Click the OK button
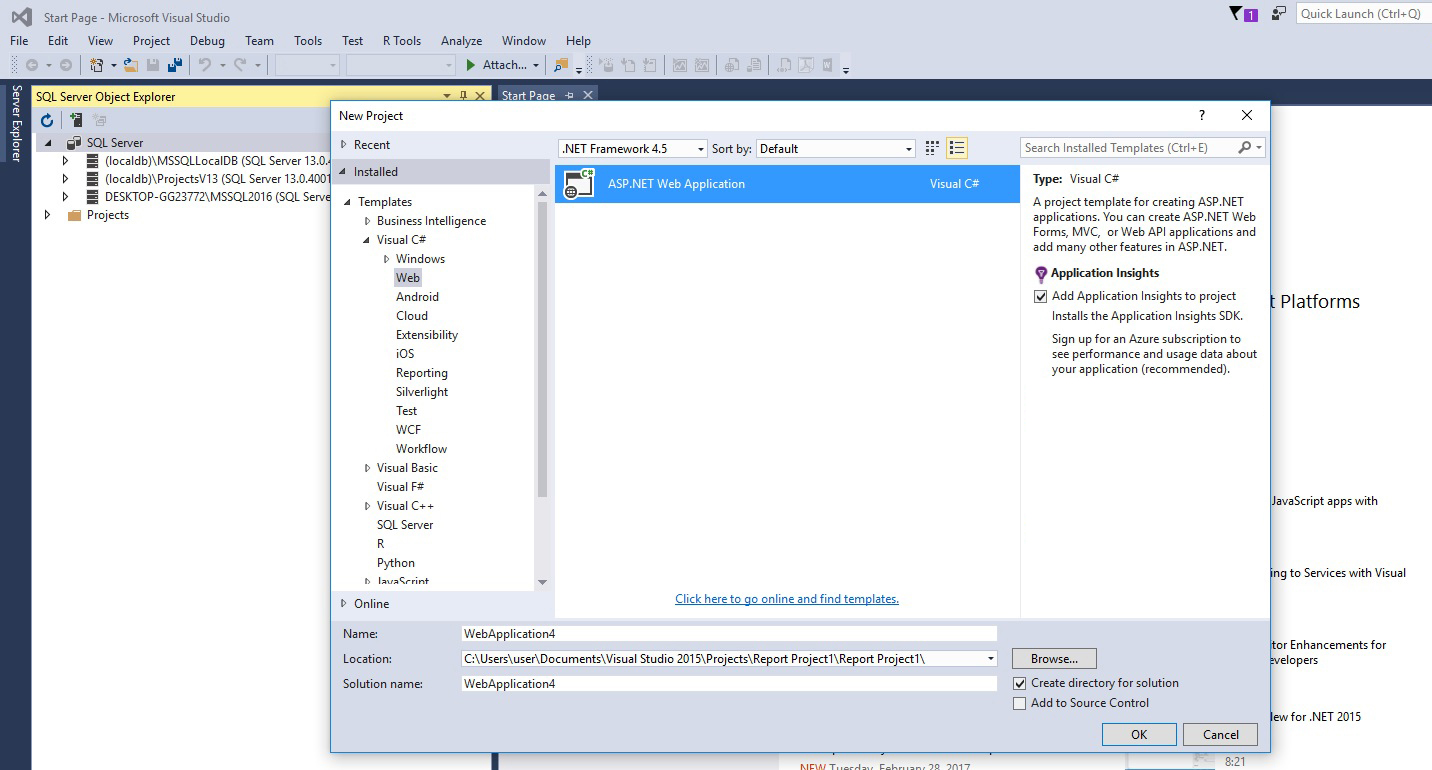 click(1139, 734)
